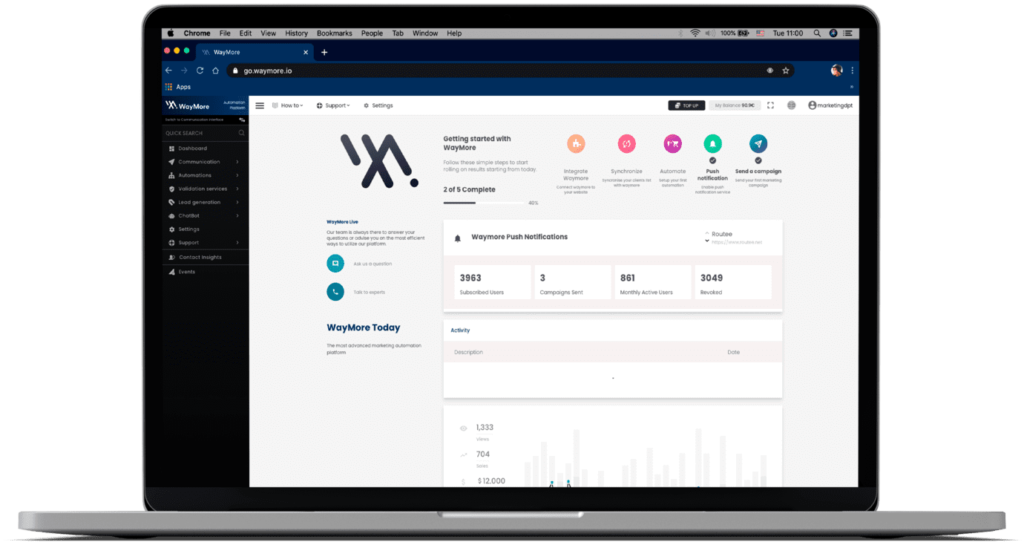Toggle sidebar with the hamburger menu icon

point(260,105)
